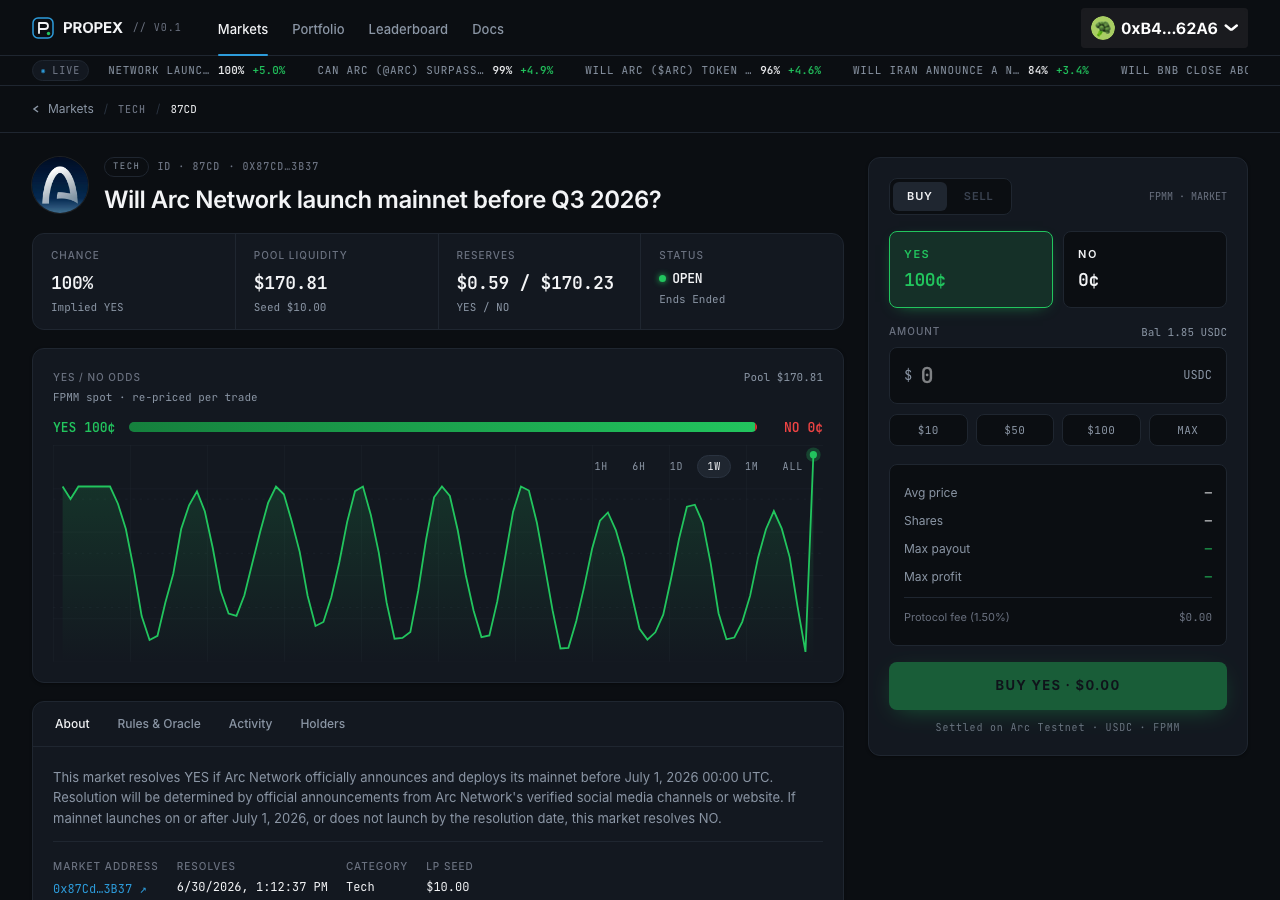Viewport: 1280px width, 900px height.
Task: Click the Reserves $0.59 / $170.23 value
Action: [x=535, y=283]
